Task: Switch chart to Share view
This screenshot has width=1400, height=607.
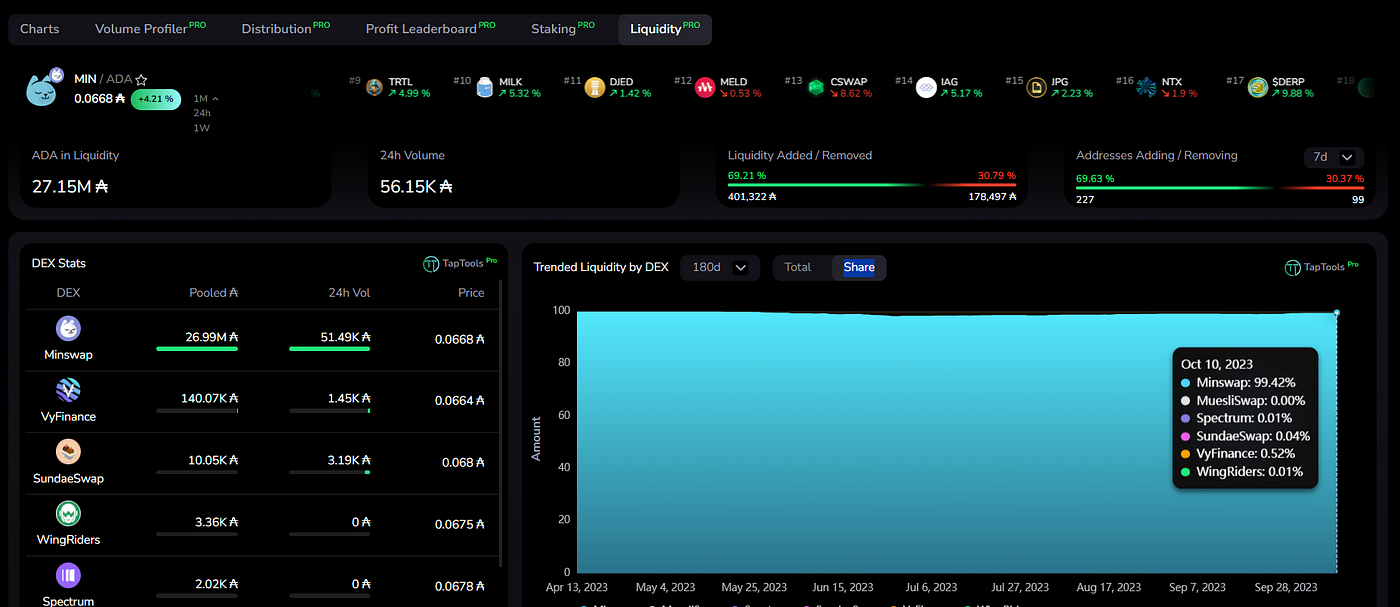Action: tap(859, 267)
